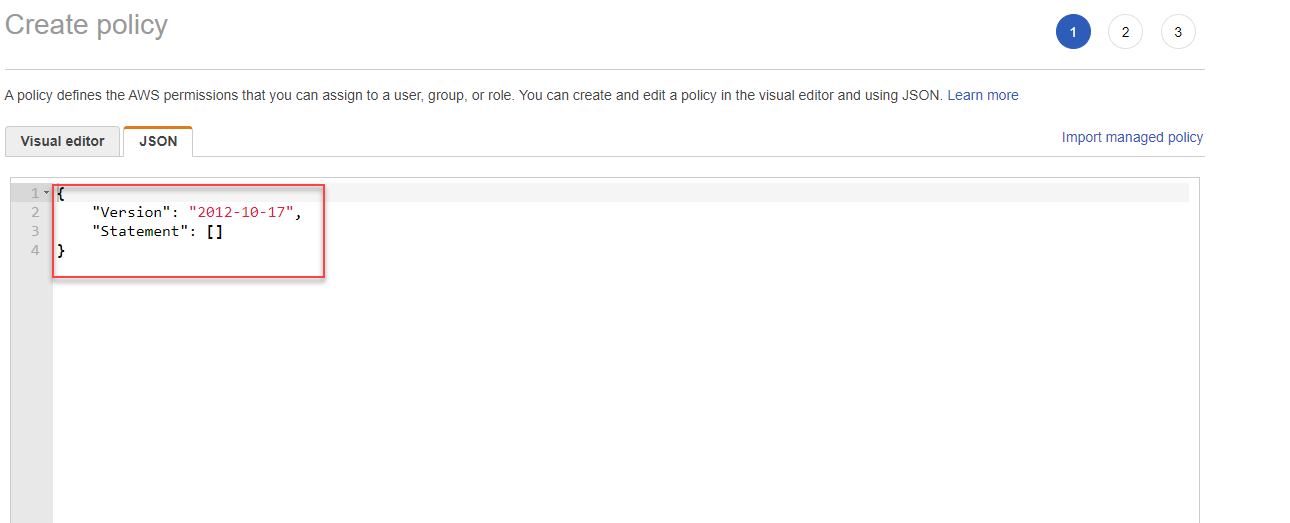1290x523 pixels.
Task: Select line number 3 in the gutter
Action: 35,231
